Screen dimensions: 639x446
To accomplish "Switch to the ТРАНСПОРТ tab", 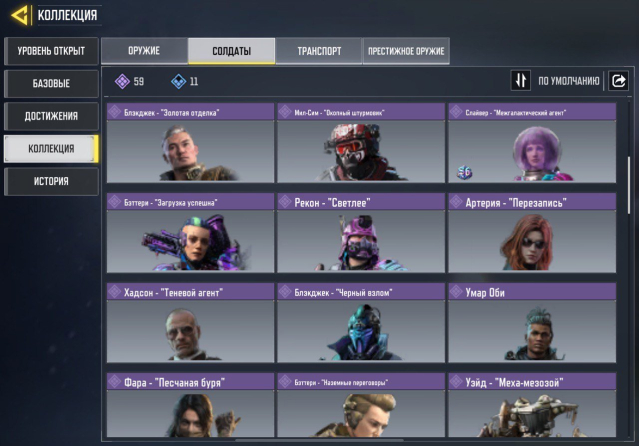I will pyautogui.click(x=319, y=51).
